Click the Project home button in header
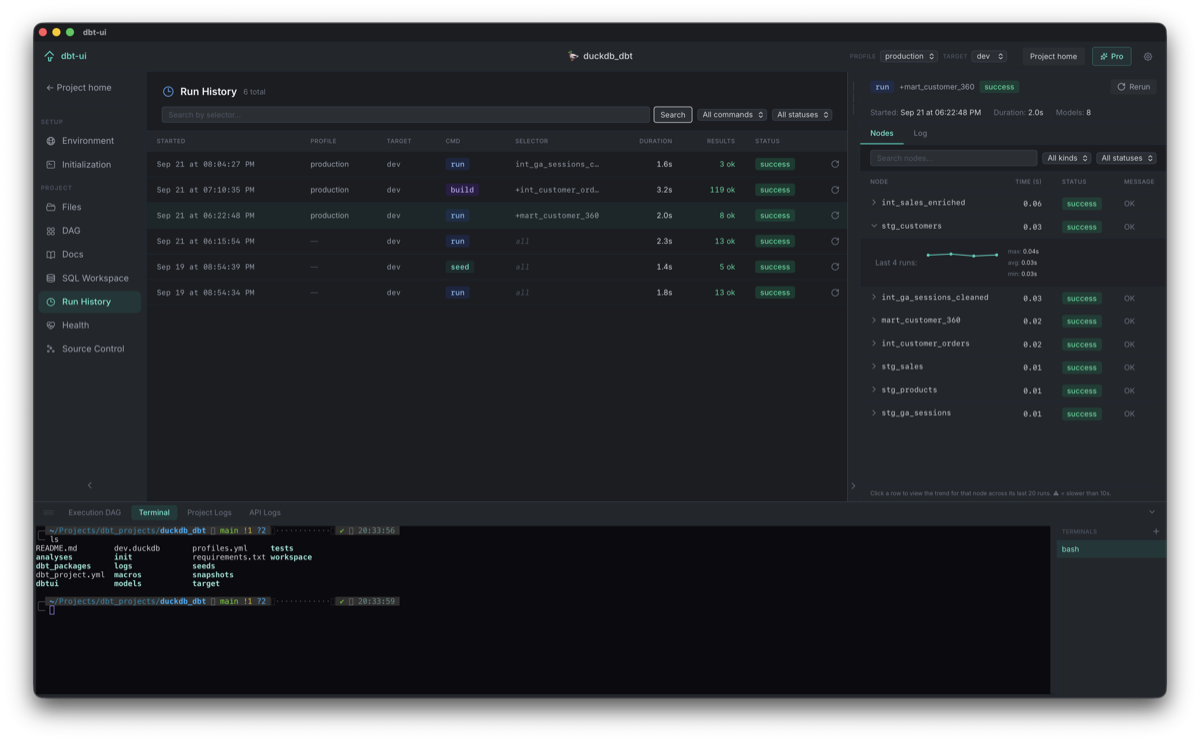 pyautogui.click(x=1054, y=57)
